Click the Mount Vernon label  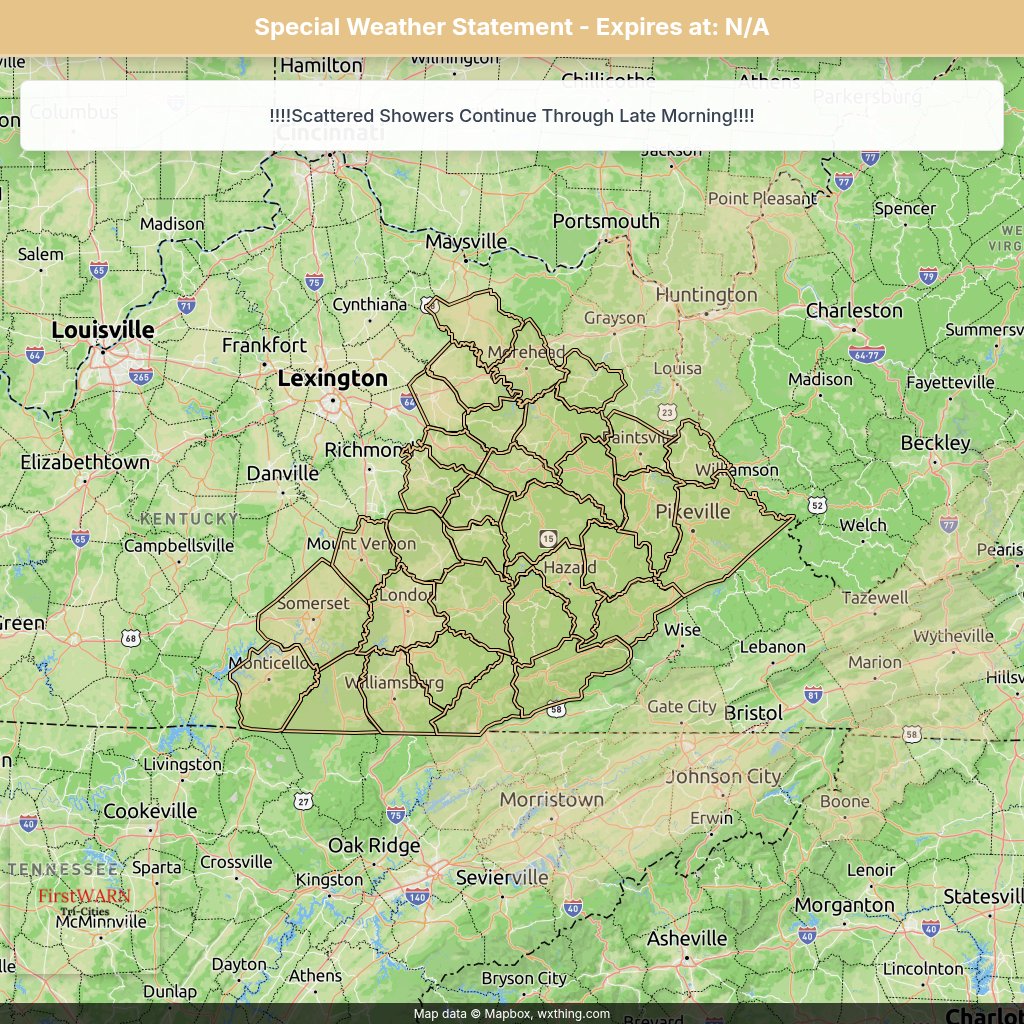[x=361, y=543]
